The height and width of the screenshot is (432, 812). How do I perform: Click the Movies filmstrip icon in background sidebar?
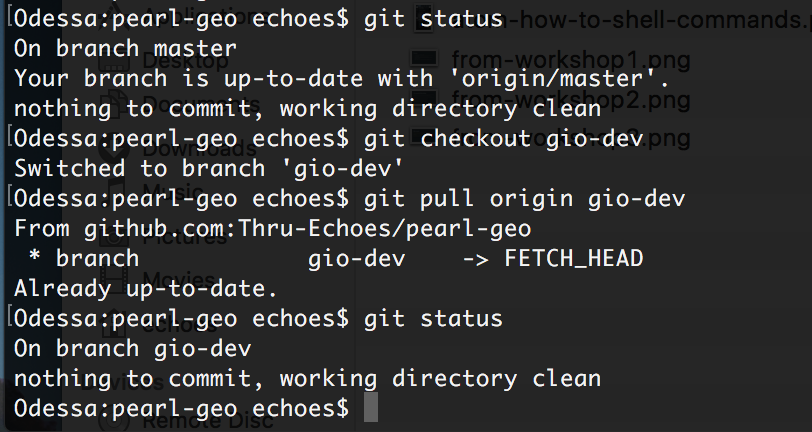pos(115,280)
